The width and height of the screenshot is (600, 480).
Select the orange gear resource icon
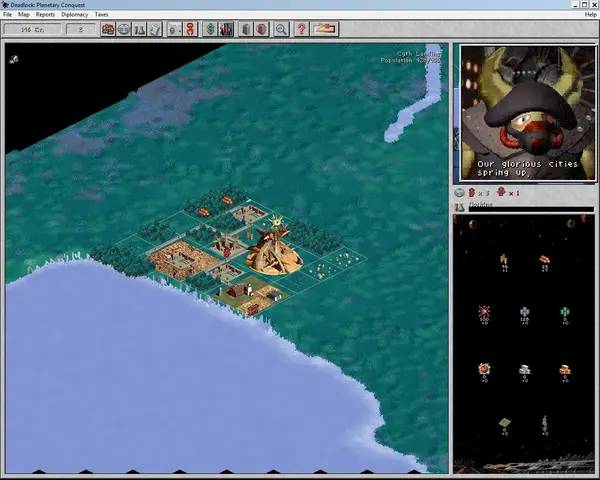click(484, 369)
